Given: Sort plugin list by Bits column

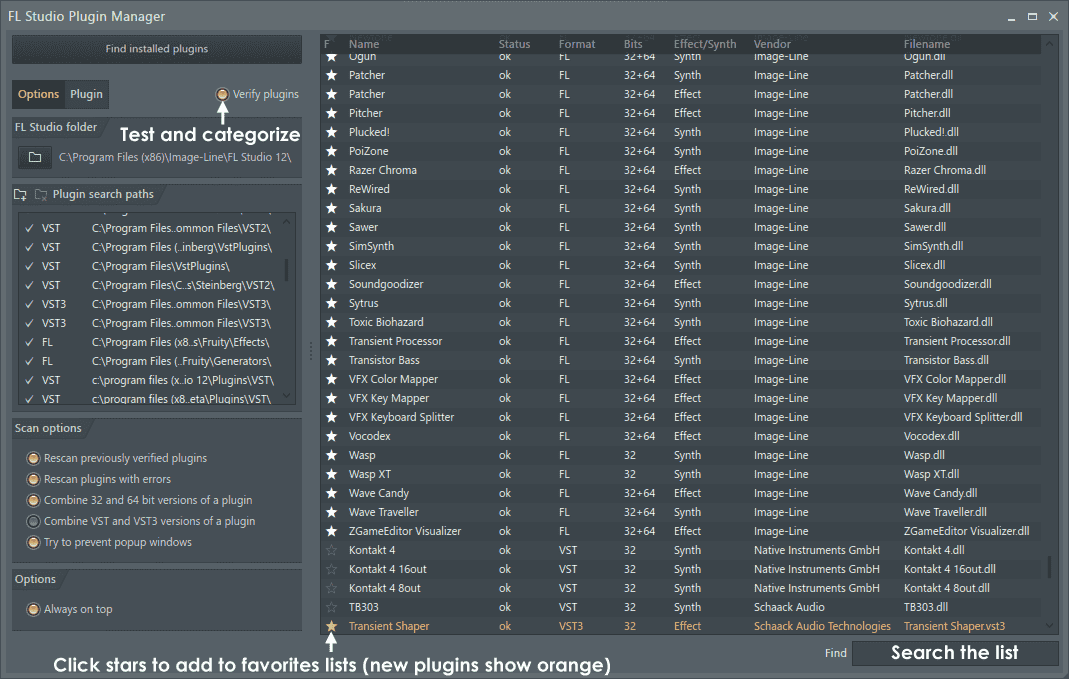Looking at the screenshot, I should click(633, 44).
